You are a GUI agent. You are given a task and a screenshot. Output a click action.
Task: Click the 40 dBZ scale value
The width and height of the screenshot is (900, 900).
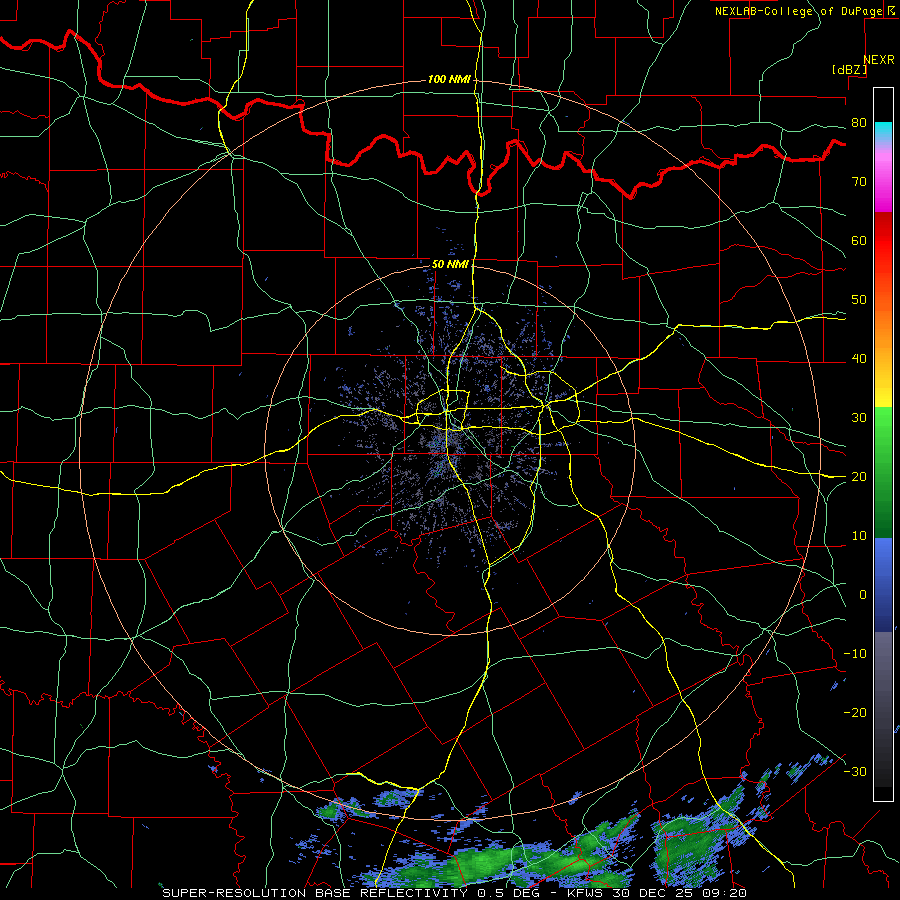tap(859, 359)
